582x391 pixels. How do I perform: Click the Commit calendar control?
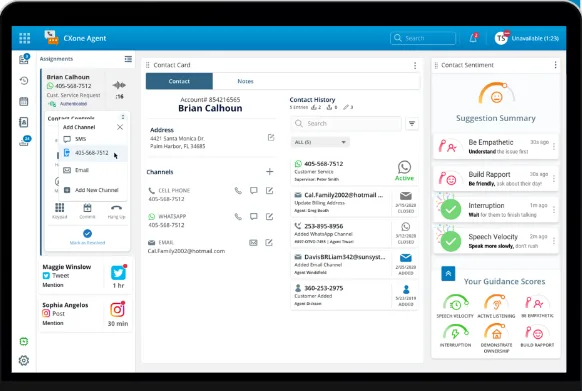click(x=88, y=211)
